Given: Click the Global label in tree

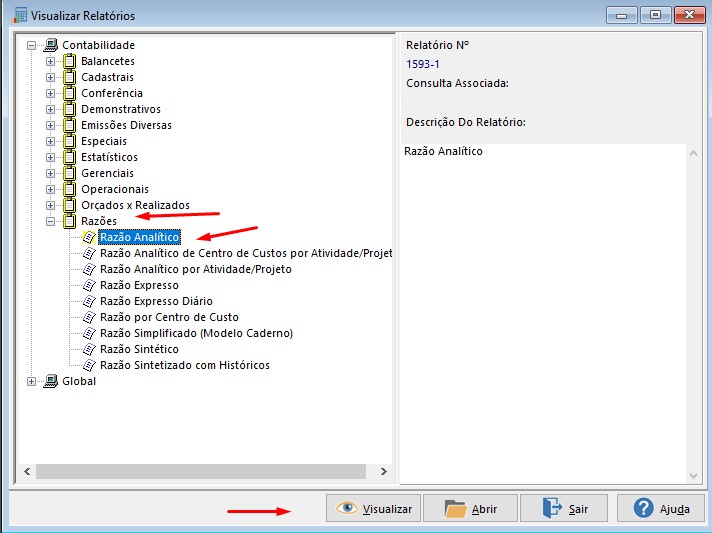Looking at the screenshot, I should [x=79, y=381].
